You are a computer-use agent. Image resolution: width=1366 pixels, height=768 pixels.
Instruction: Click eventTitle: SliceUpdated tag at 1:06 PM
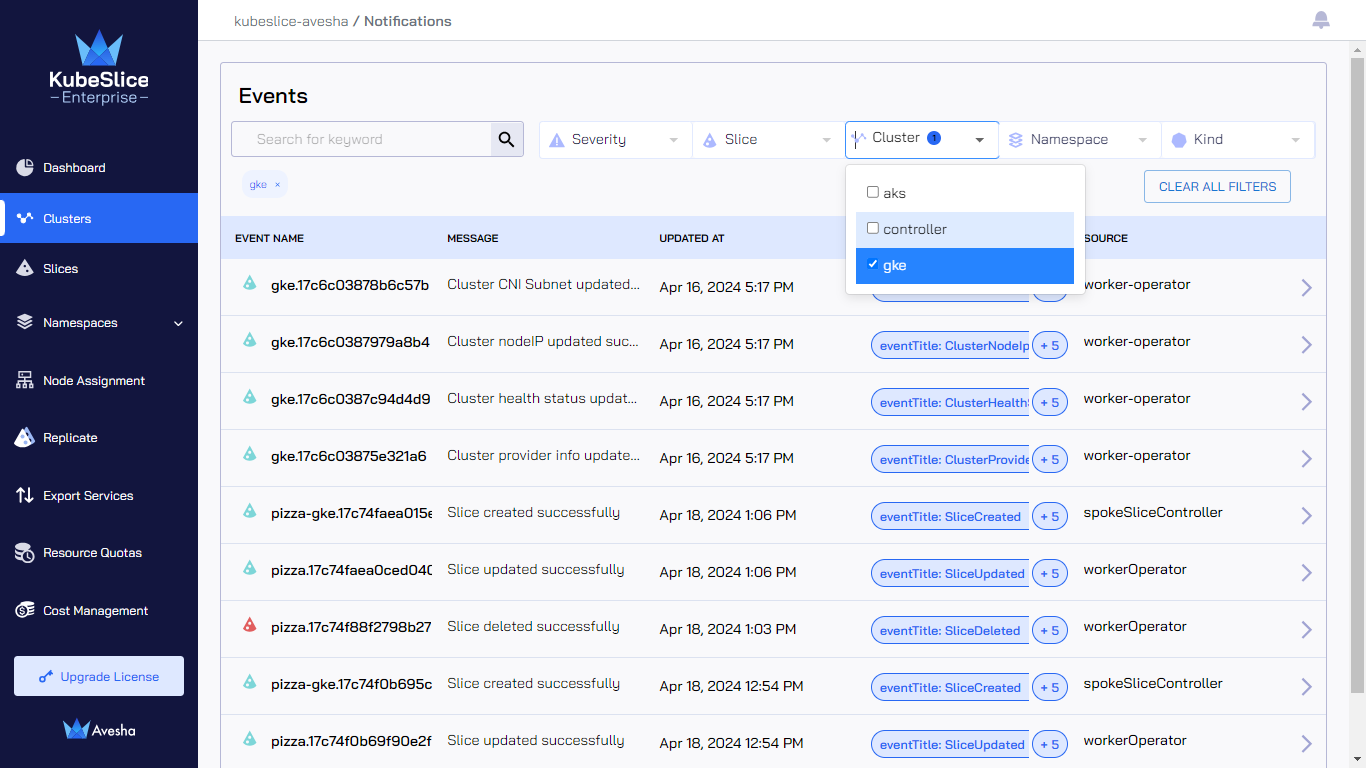pos(950,574)
